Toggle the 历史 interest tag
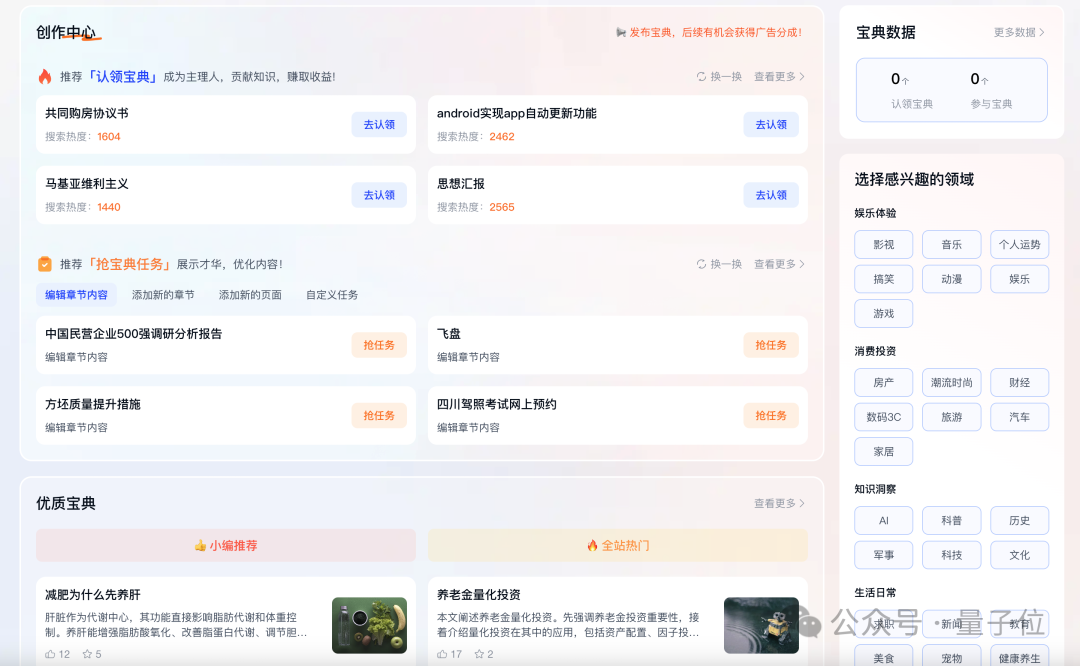This screenshot has width=1080, height=666. pyautogui.click(x=1019, y=521)
